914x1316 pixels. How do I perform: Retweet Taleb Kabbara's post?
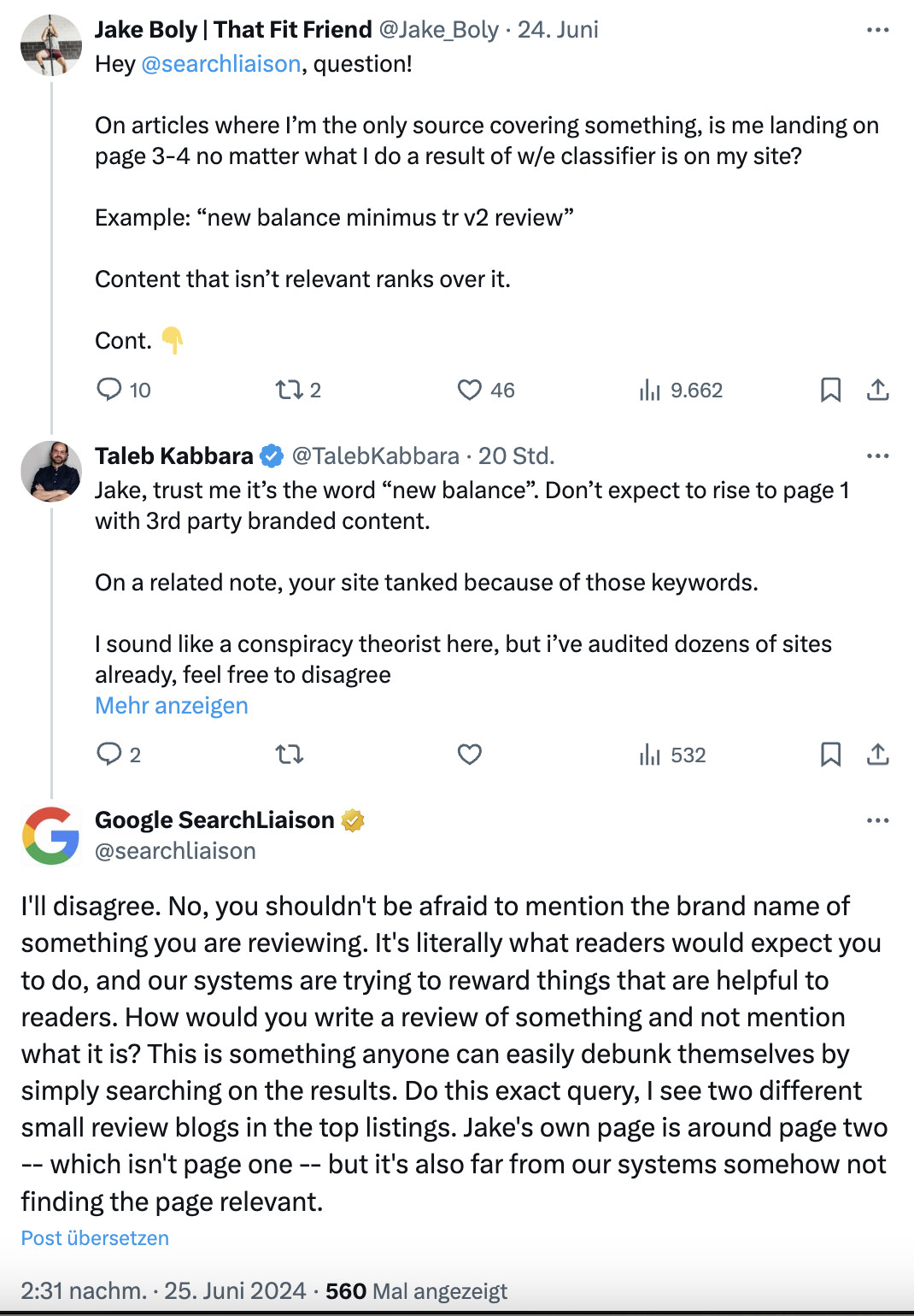tap(289, 755)
